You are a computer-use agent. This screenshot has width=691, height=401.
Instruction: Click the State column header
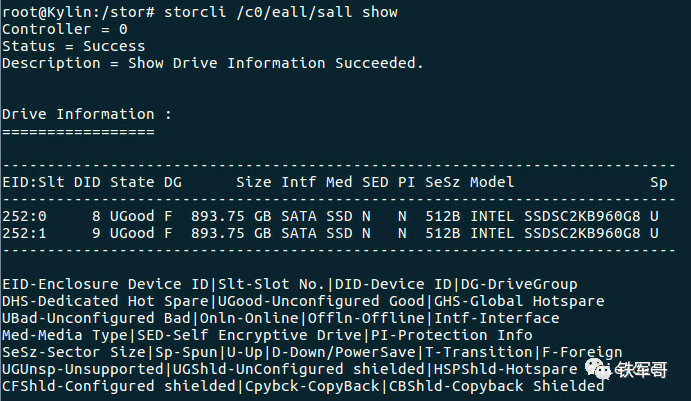coord(132,182)
